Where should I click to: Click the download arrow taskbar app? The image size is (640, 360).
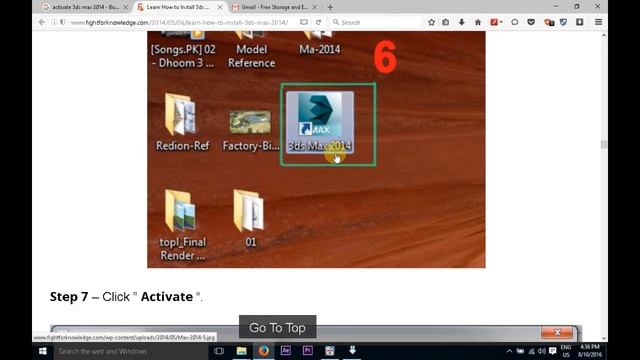tap(352, 351)
